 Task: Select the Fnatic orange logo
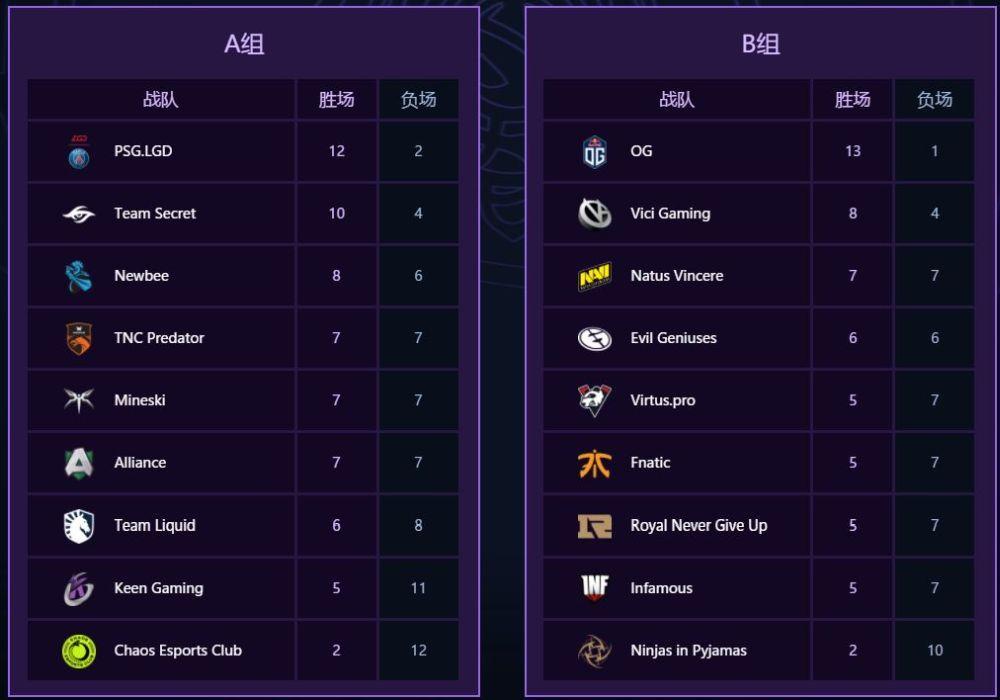pyautogui.click(x=595, y=463)
